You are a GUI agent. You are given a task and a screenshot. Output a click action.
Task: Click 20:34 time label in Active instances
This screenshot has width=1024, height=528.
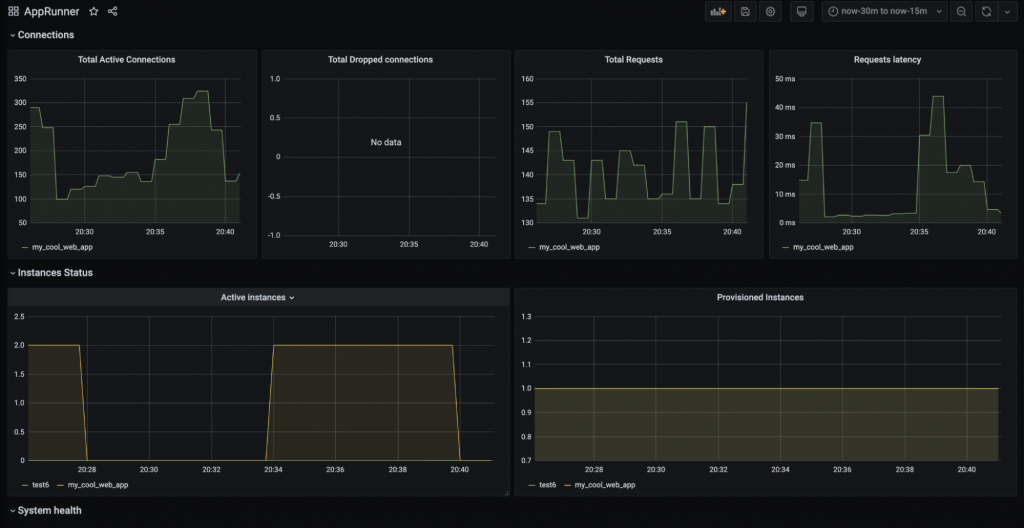[273, 469]
